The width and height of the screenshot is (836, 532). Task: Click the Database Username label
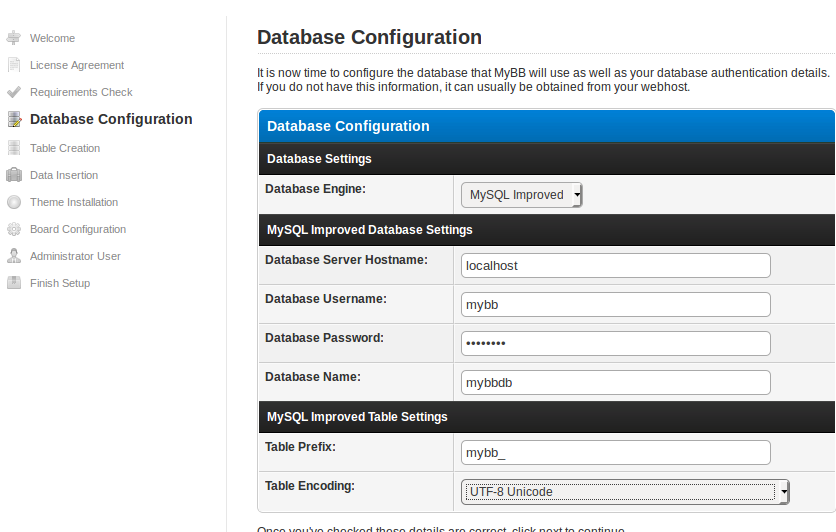point(326,299)
